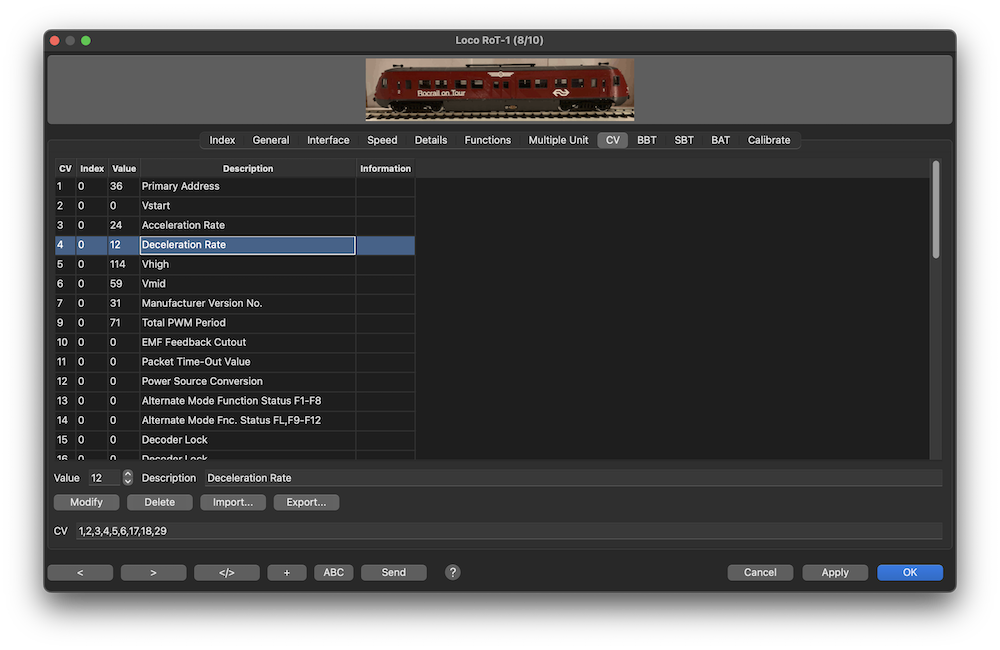
Task: Click the next loco '>' button
Action: click(153, 572)
